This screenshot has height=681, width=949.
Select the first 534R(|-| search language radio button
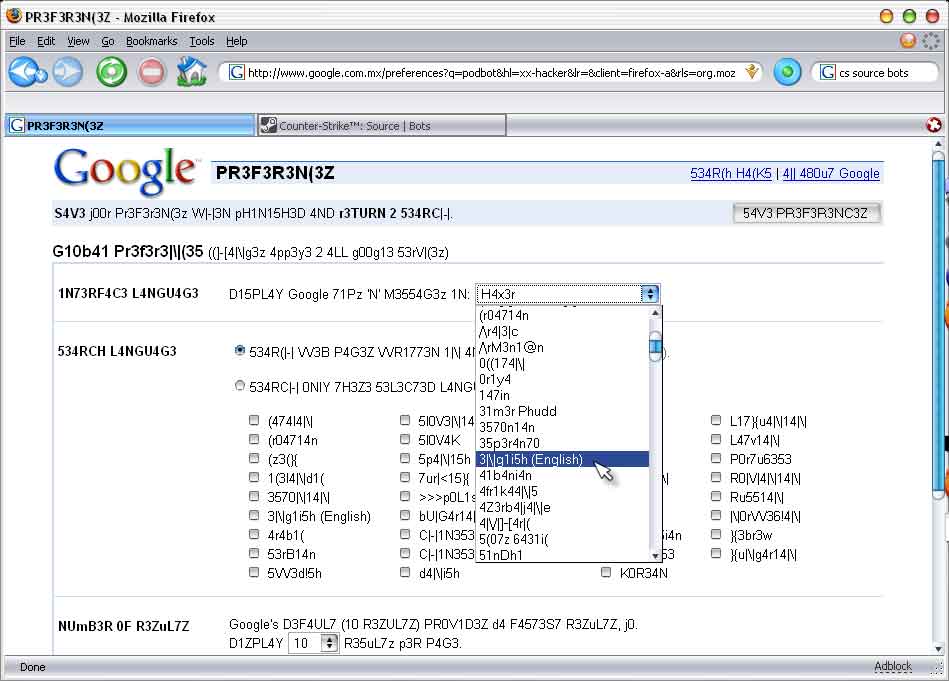point(240,351)
